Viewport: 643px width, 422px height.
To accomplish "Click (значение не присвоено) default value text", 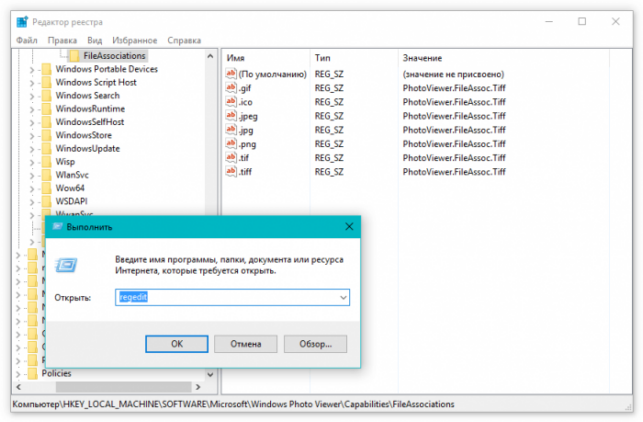I will pos(453,74).
